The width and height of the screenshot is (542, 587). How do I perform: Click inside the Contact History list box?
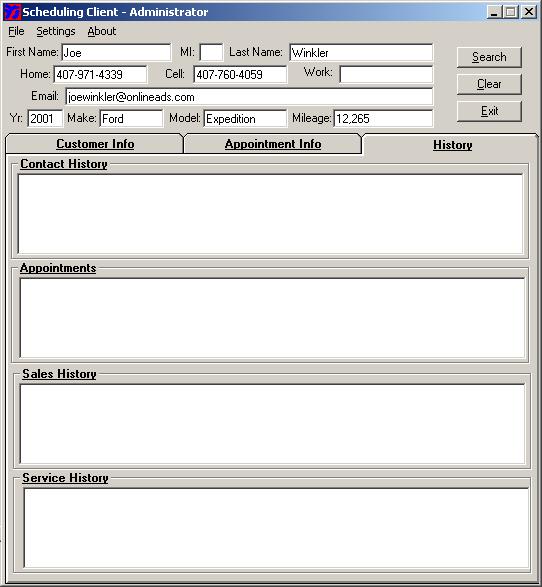(270, 214)
